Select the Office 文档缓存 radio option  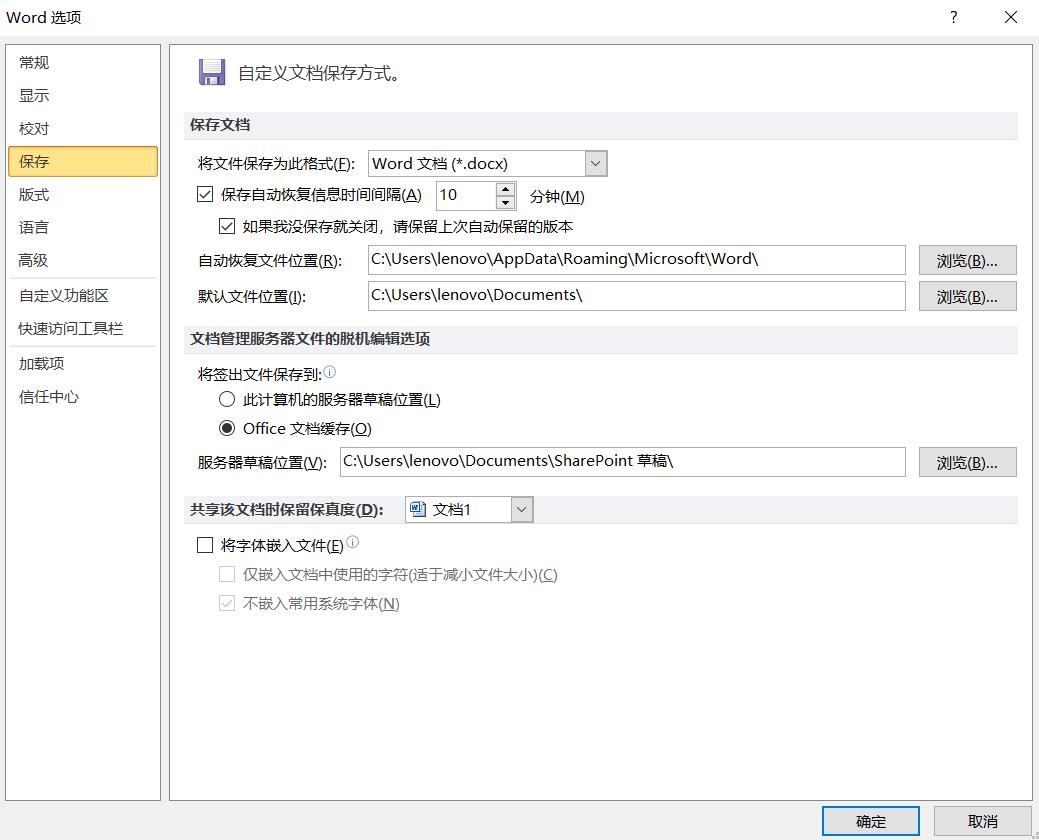[x=228, y=426]
